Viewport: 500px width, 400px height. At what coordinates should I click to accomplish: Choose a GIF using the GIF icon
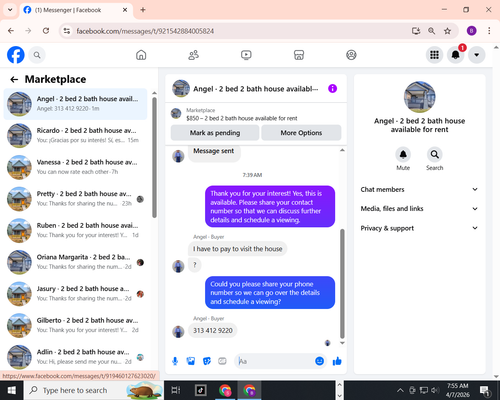222,361
